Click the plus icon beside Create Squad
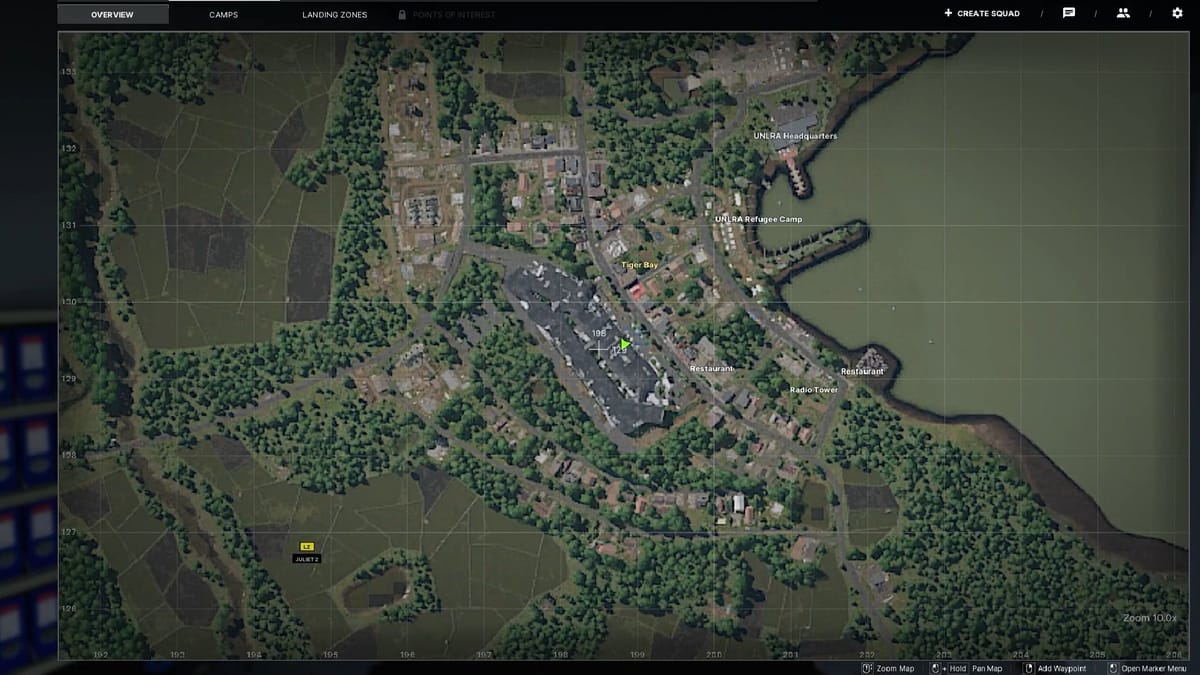1200x675 pixels. coord(946,13)
